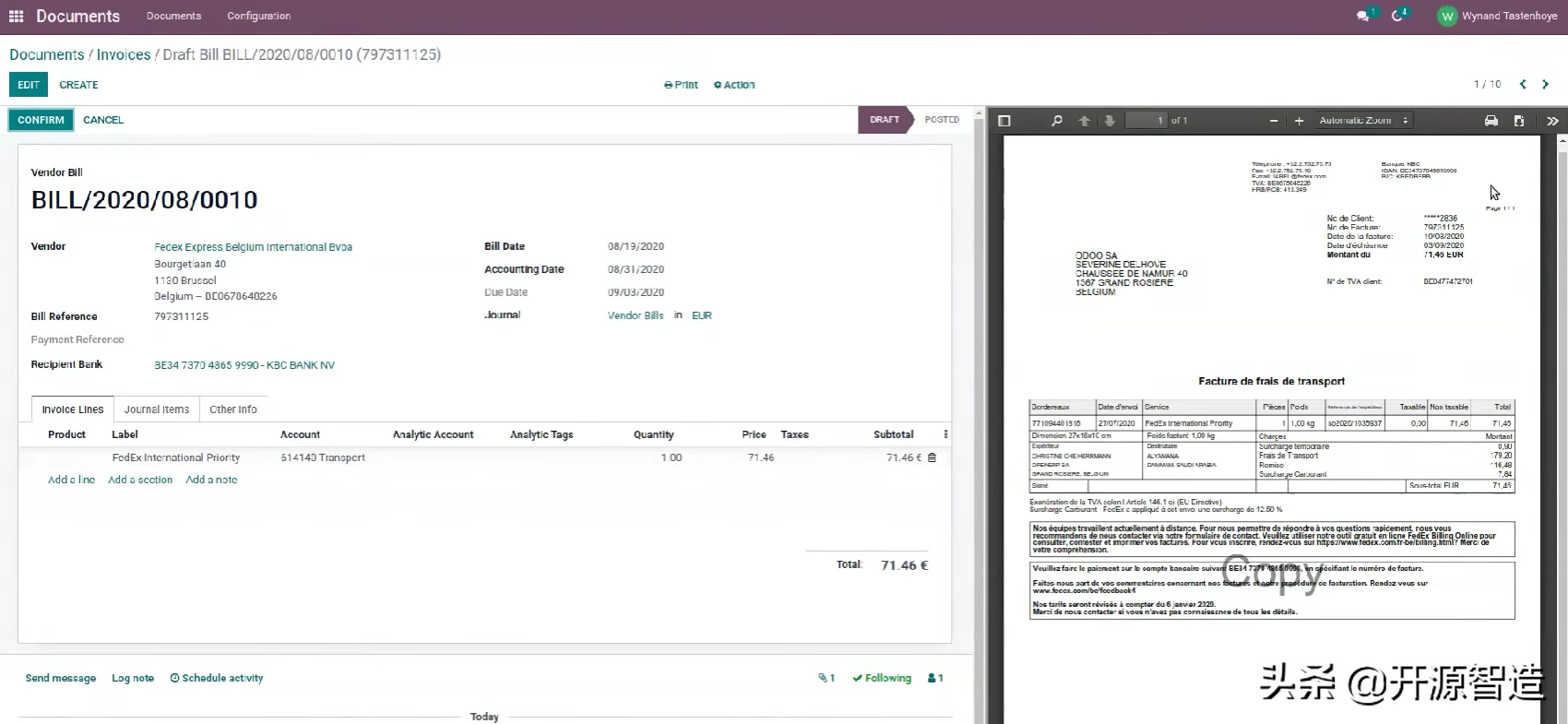Image resolution: width=1568 pixels, height=724 pixels.
Task: Add a line to invoice lines
Action: (x=71, y=480)
